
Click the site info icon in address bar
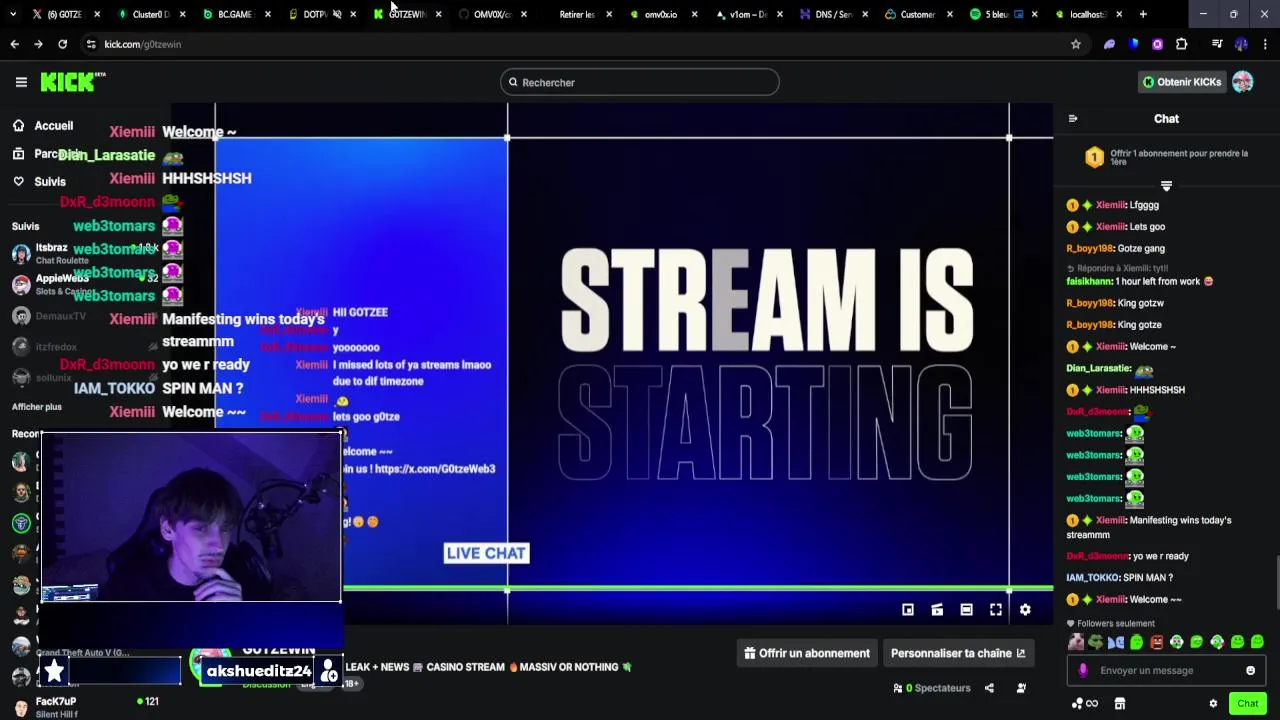point(91,44)
